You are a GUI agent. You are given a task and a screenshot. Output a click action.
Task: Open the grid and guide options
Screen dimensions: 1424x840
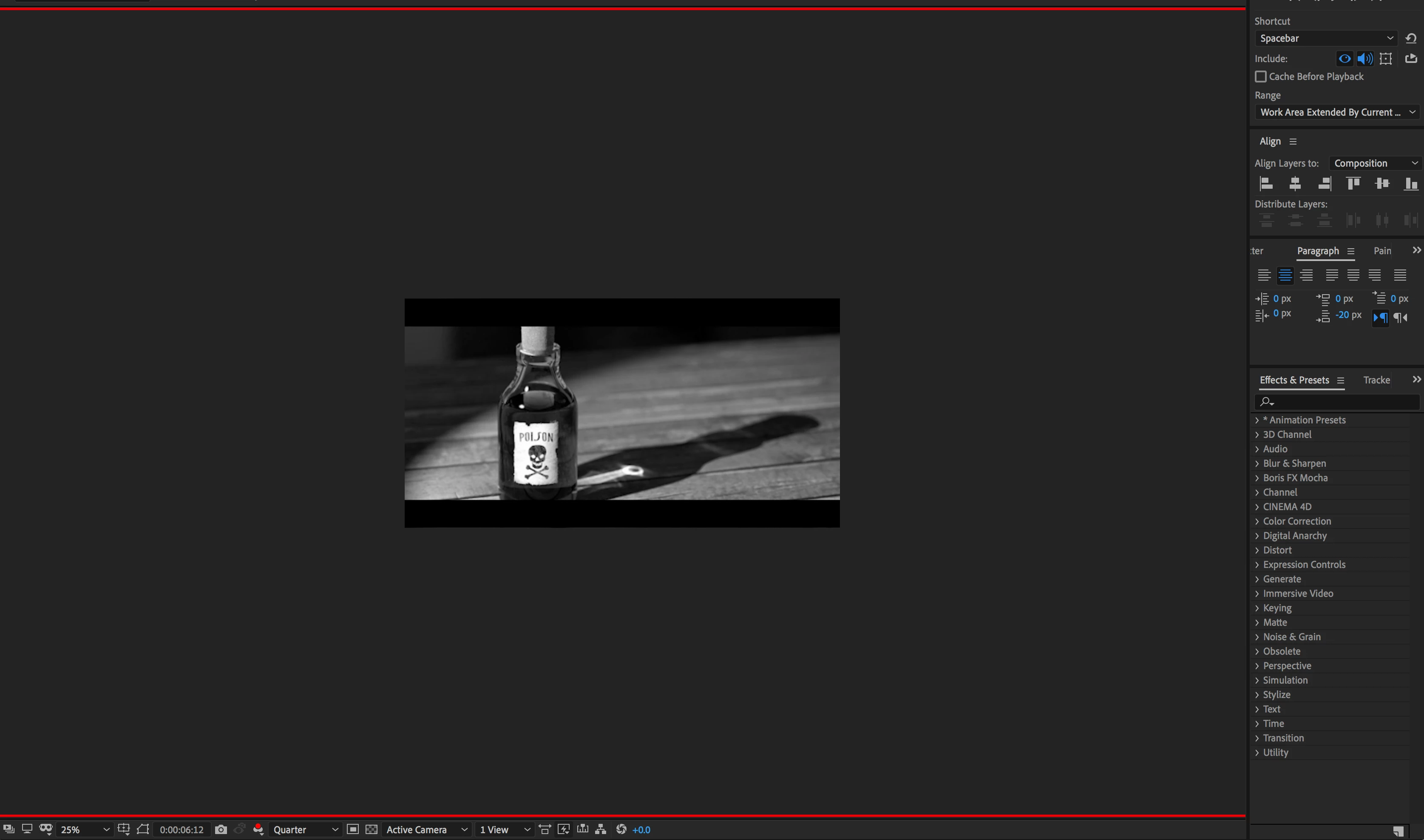123,829
